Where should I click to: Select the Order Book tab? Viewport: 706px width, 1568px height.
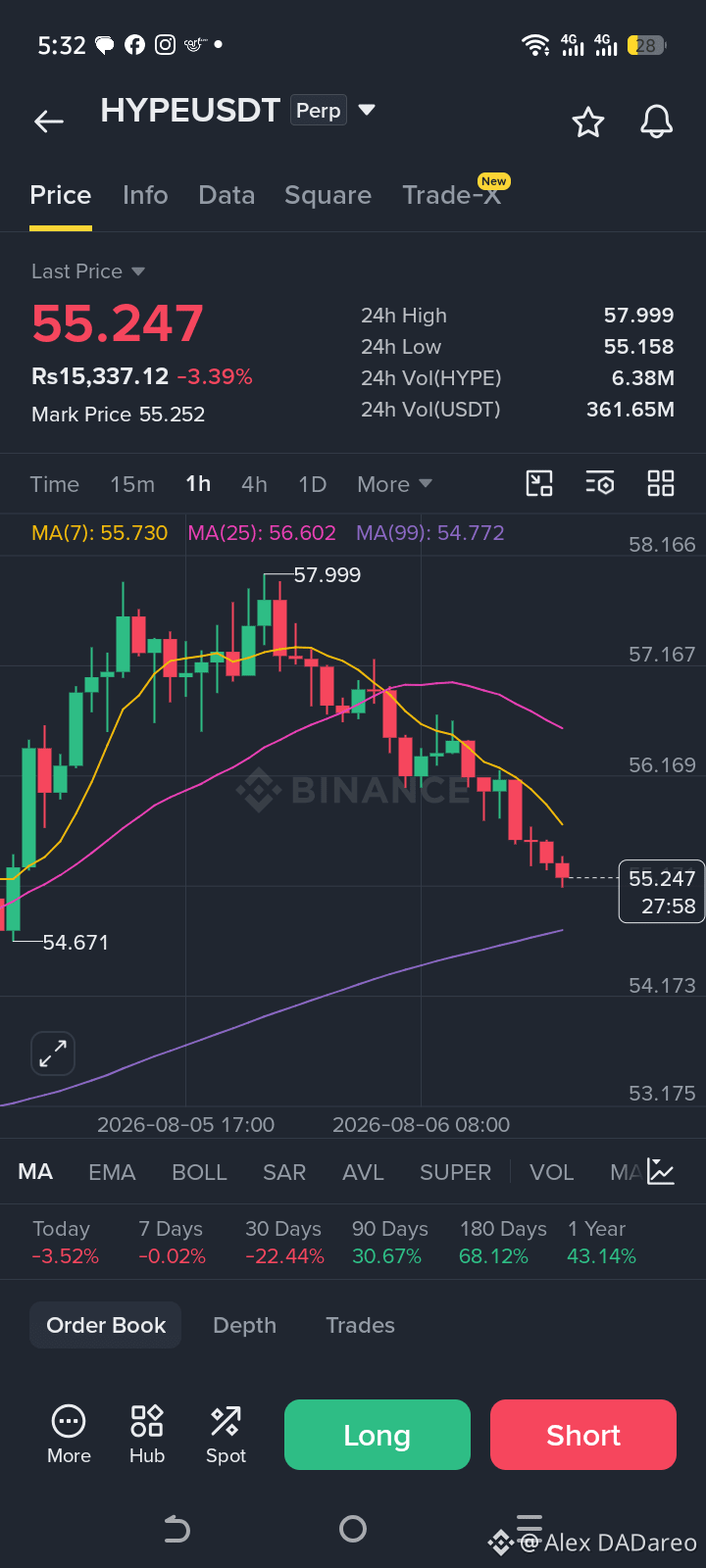[x=106, y=1325]
